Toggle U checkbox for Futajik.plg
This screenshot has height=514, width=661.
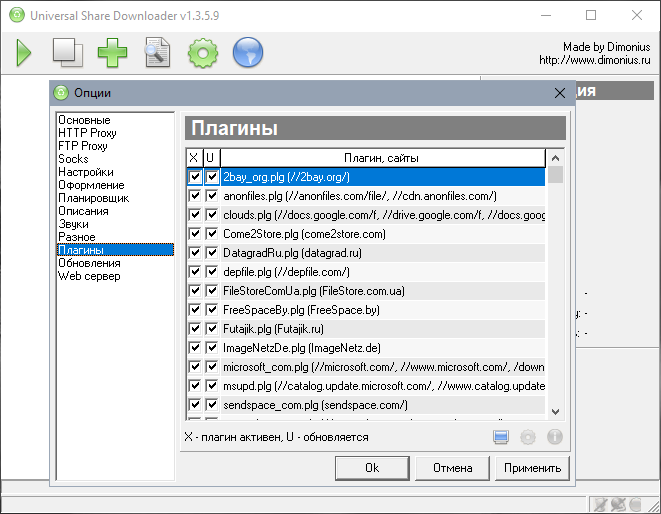coord(212,328)
